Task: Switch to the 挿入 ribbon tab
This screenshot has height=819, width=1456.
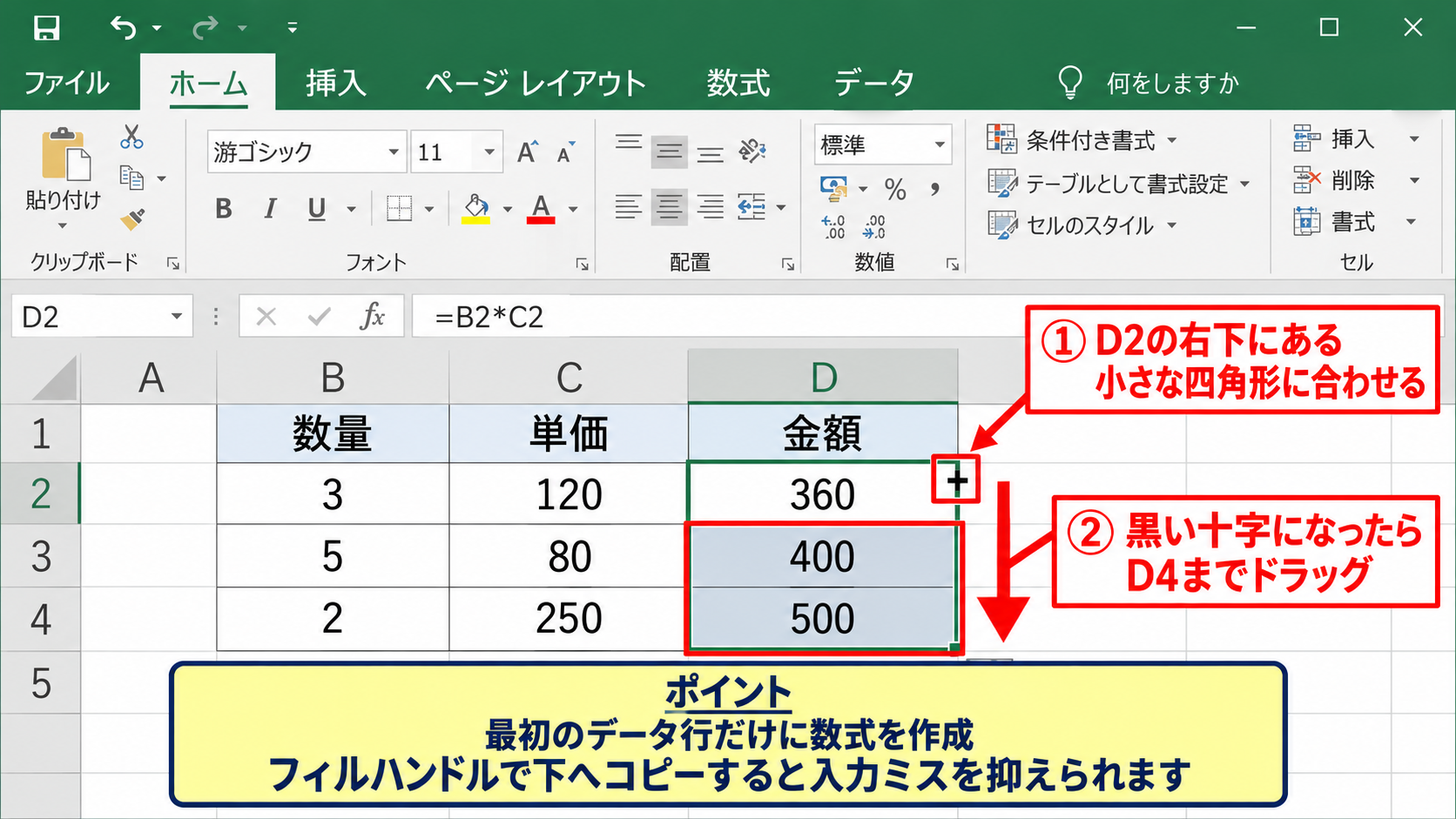Action: pos(336,84)
